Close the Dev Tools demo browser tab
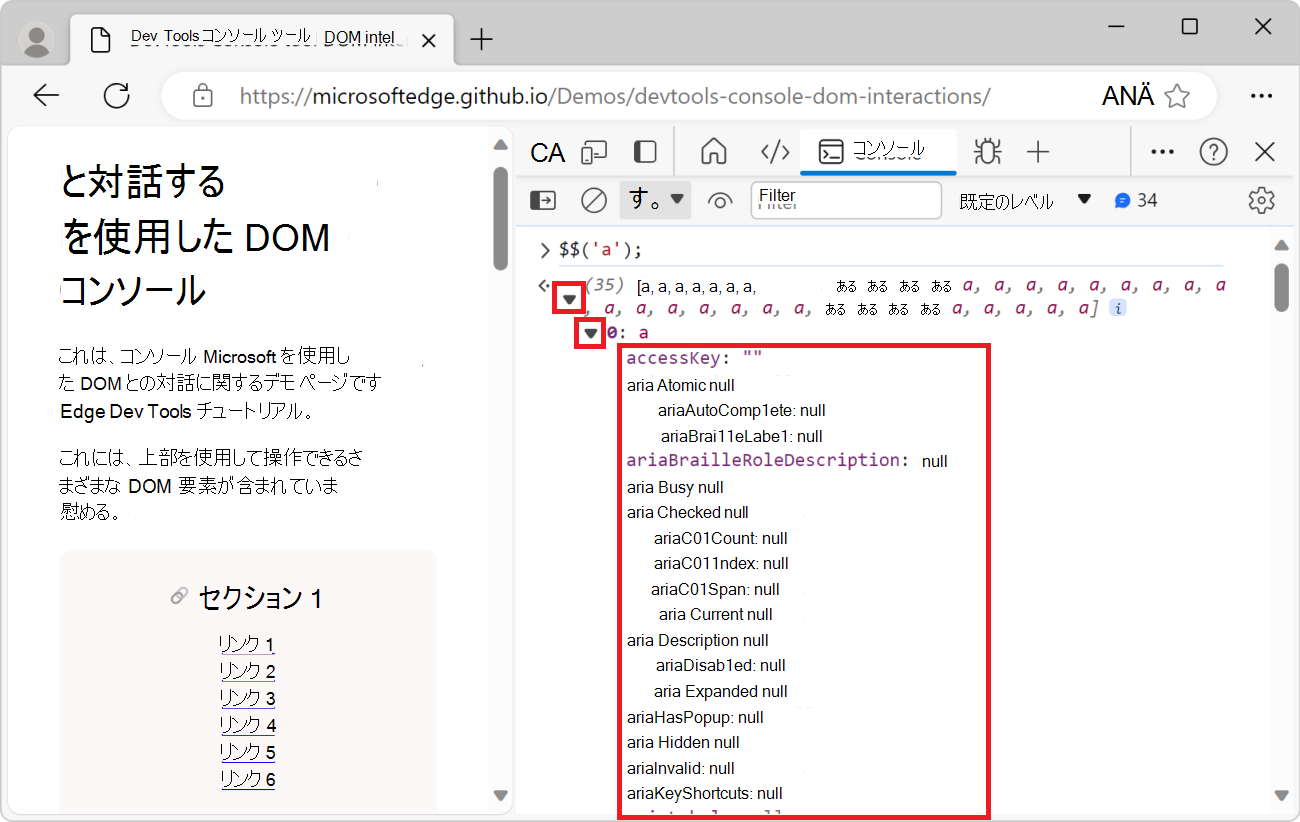The height and width of the screenshot is (822, 1300). click(429, 41)
